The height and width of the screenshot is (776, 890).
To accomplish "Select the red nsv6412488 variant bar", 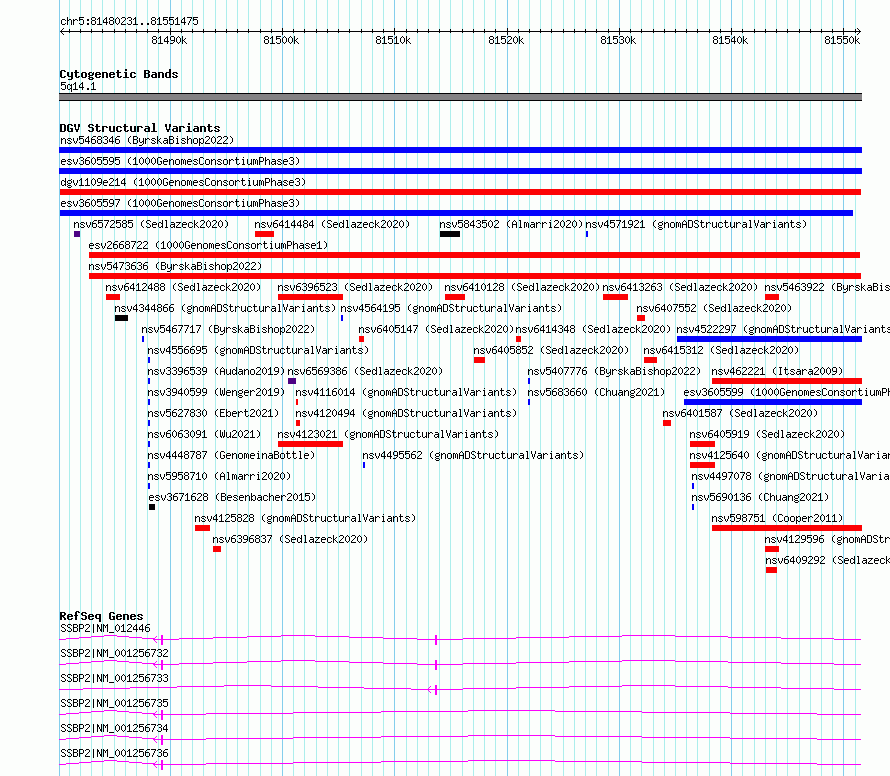I will (x=113, y=297).
